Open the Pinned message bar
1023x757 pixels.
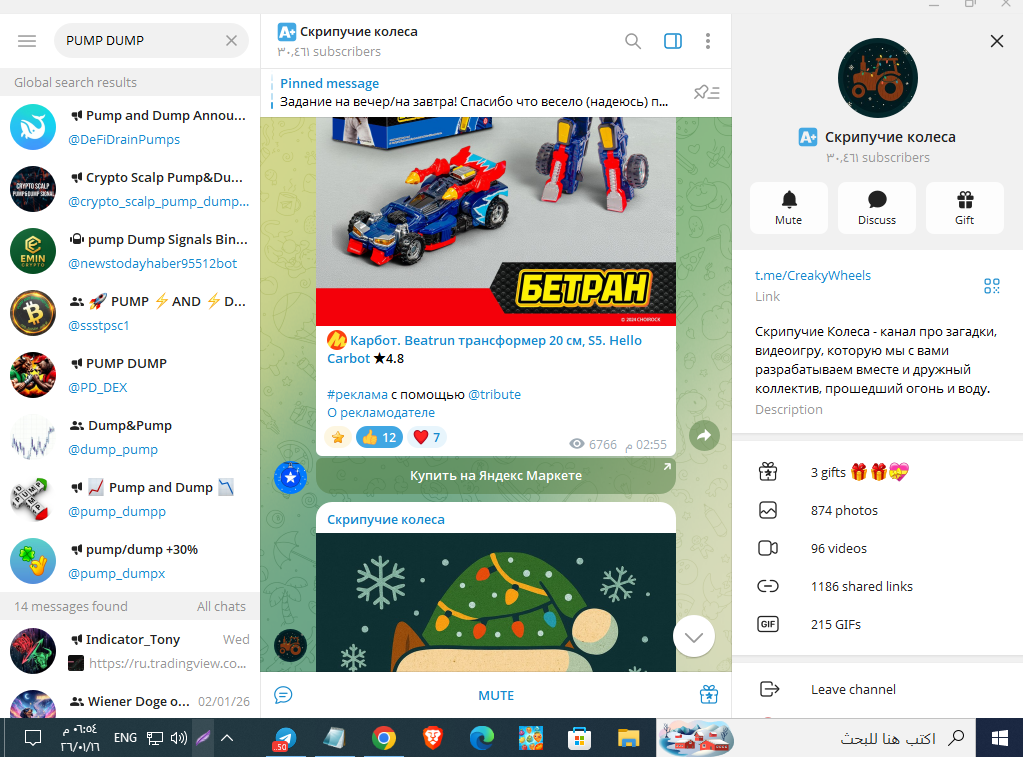pyautogui.click(x=474, y=93)
